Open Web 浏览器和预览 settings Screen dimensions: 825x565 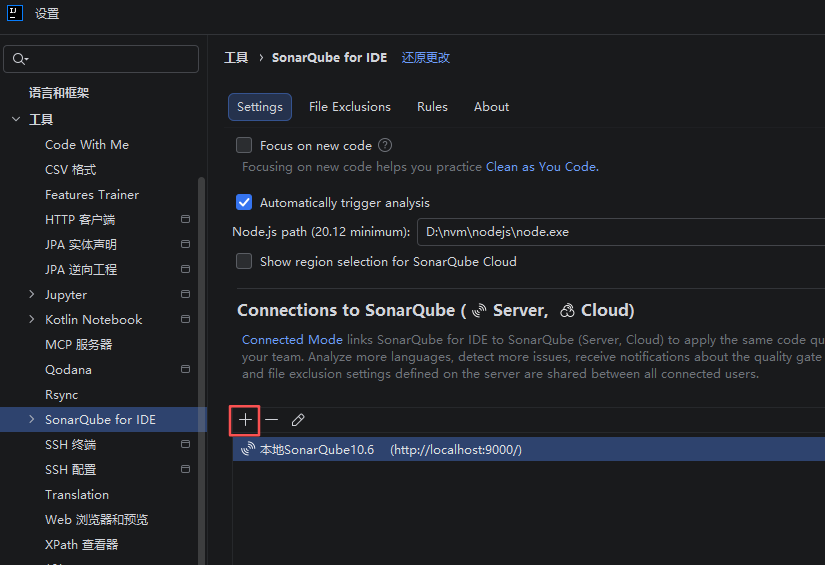[97, 520]
